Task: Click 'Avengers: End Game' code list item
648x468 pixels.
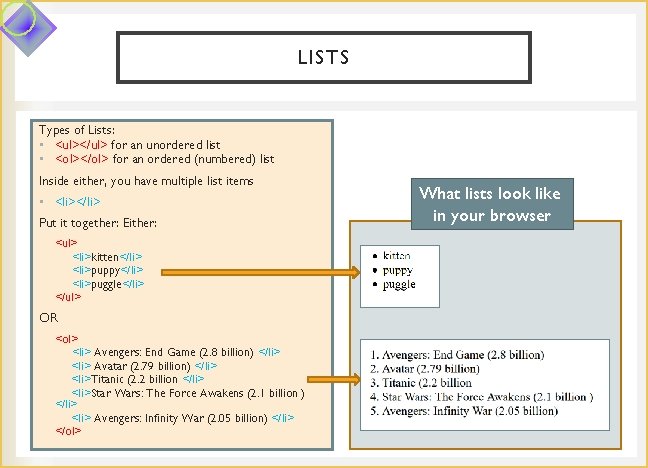Action: (x=176, y=352)
